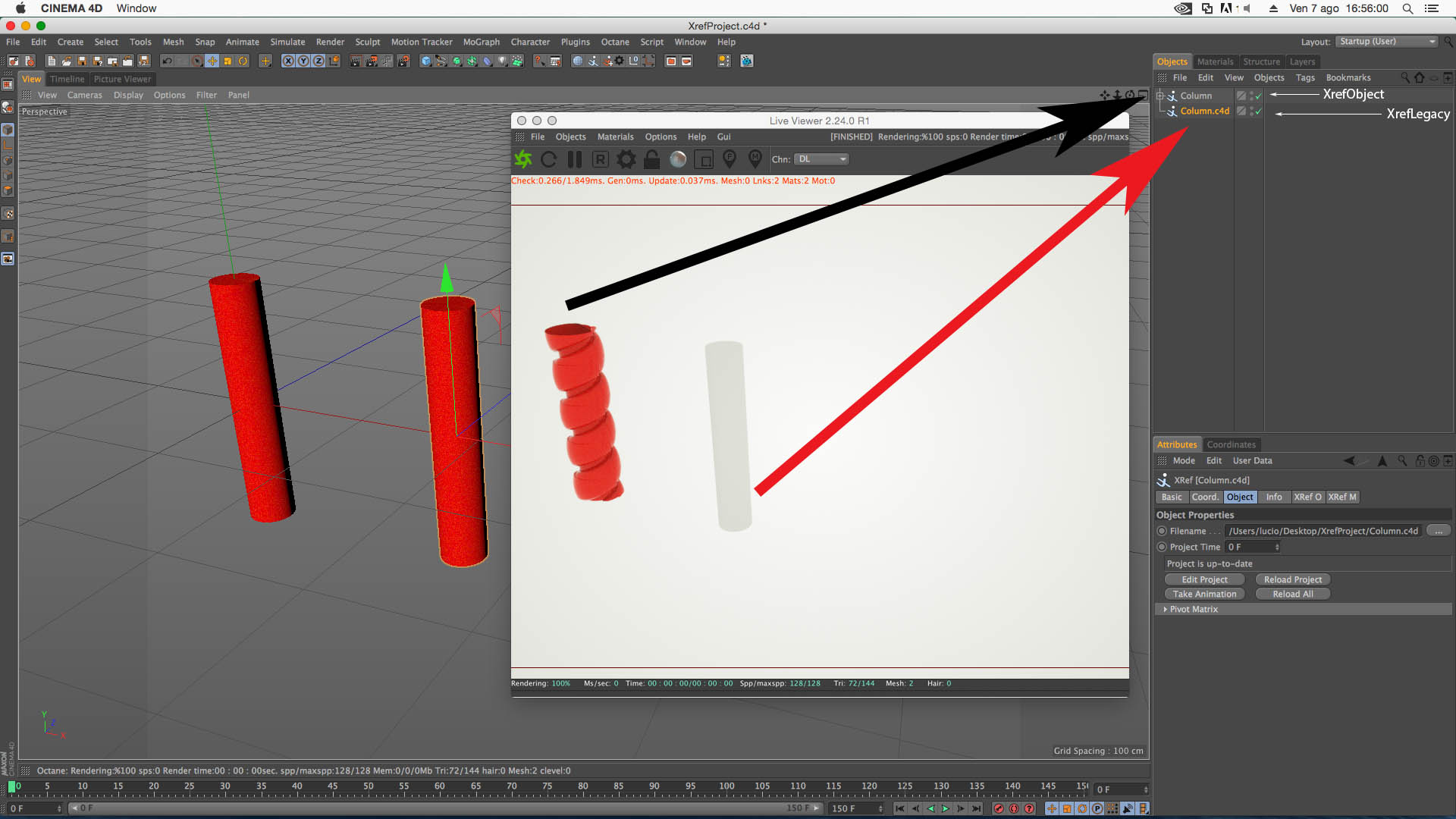Screen dimensions: 1456x819
Task: Open Live Viewer settings gear
Action: [x=626, y=159]
